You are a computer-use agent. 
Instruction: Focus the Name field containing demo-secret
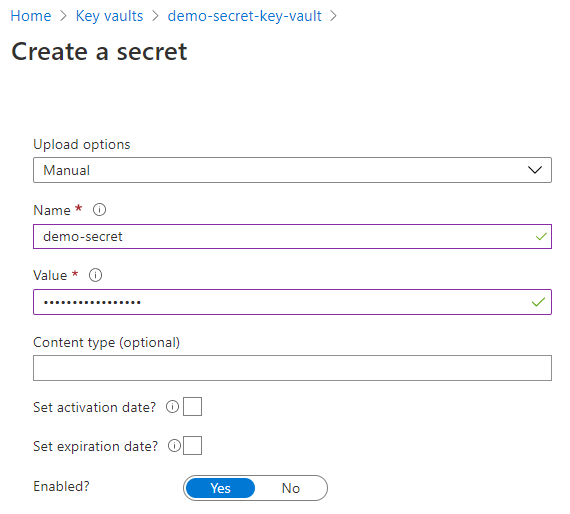292,237
